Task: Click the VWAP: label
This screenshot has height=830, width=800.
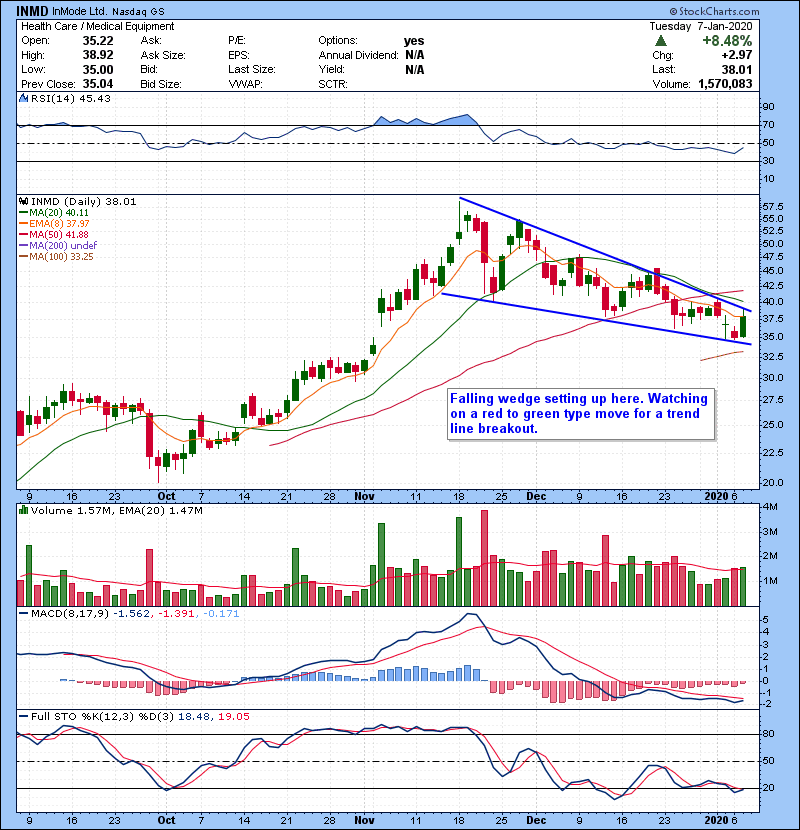Action: pyautogui.click(x=246, y=84)
